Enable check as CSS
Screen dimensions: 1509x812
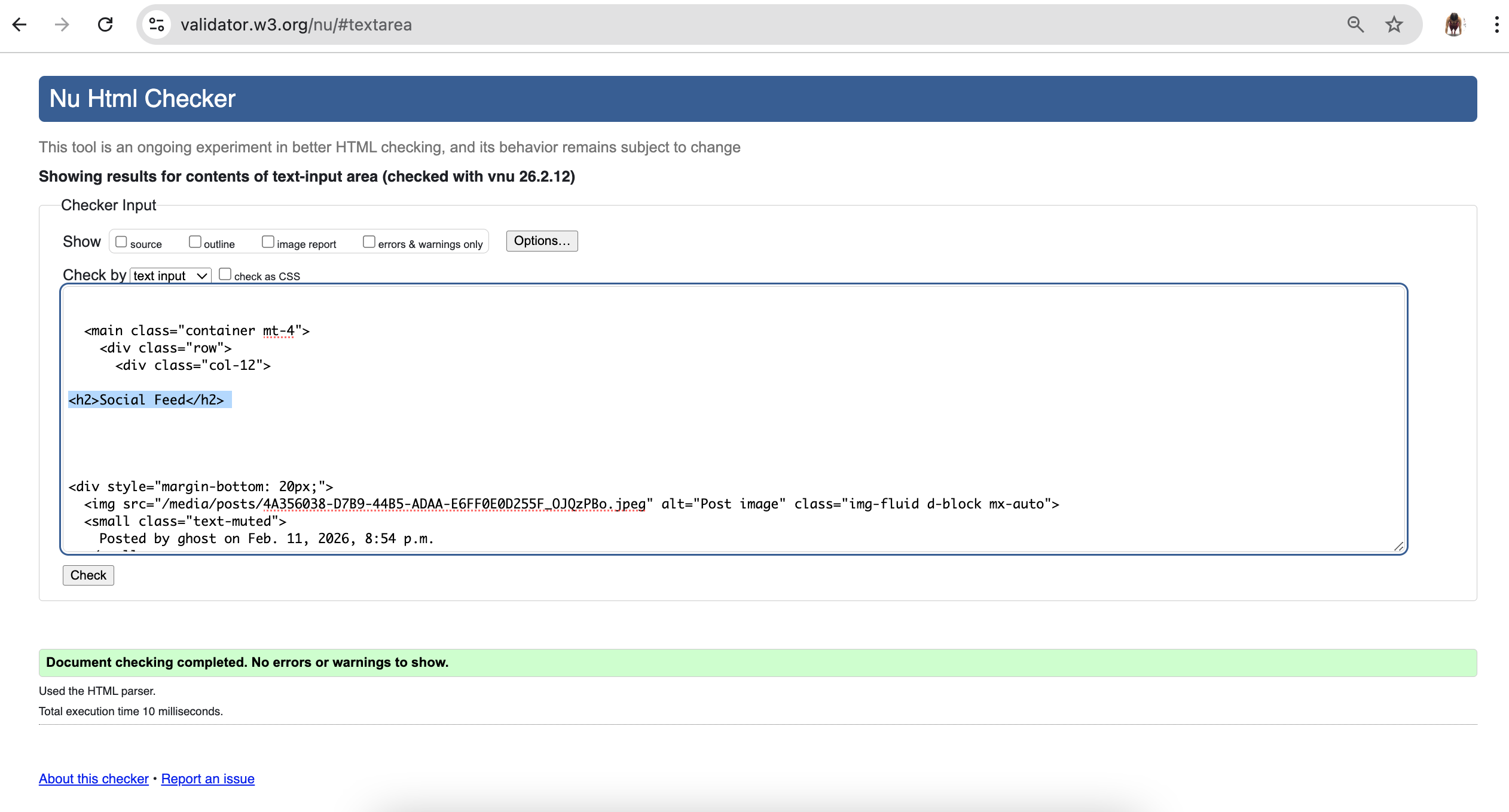tap(225, 274)
